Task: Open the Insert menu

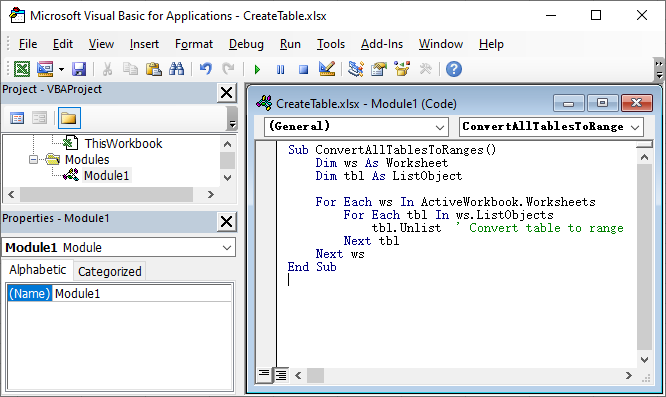Action: 144,44
